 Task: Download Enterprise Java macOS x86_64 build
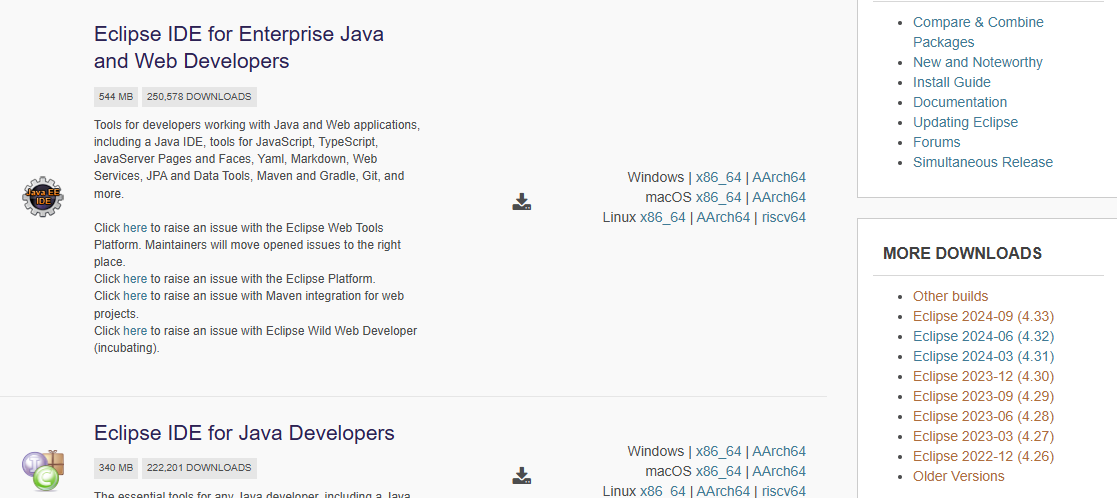(x=718, y=197)
